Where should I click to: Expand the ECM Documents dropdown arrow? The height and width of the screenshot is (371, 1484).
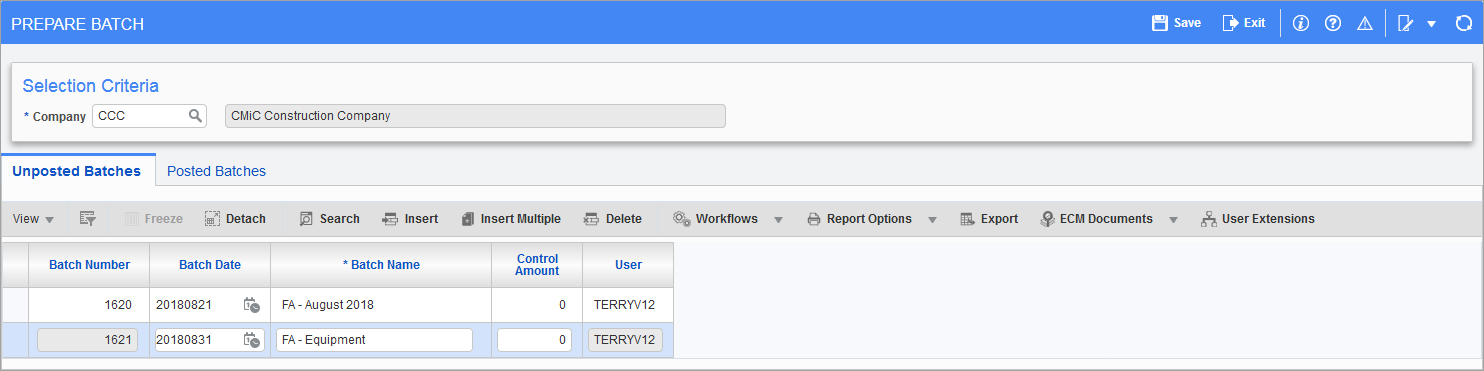click(1173, 219)
